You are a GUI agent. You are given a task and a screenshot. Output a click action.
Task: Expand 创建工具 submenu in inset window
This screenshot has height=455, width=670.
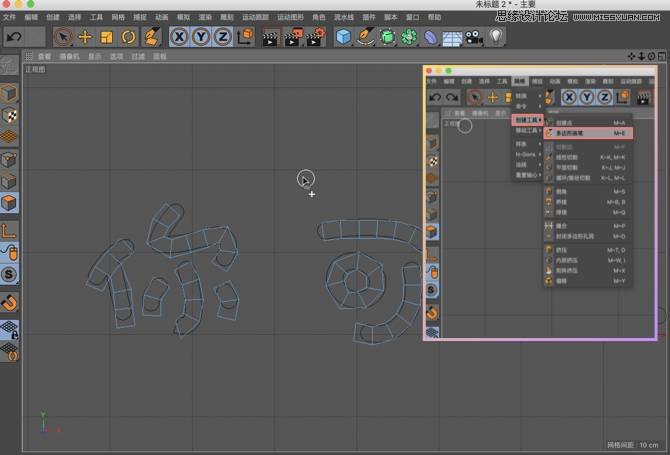click(528, 120)
